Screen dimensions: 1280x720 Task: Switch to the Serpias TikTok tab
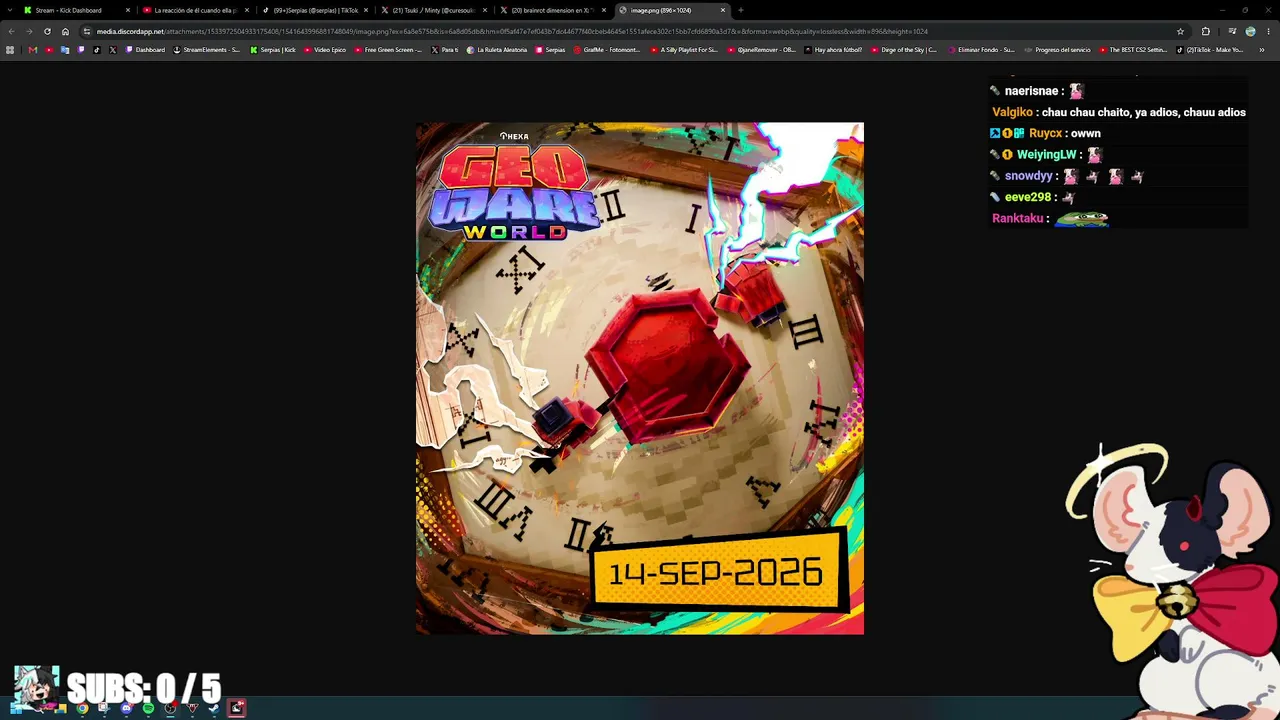[x=314, y=10]
